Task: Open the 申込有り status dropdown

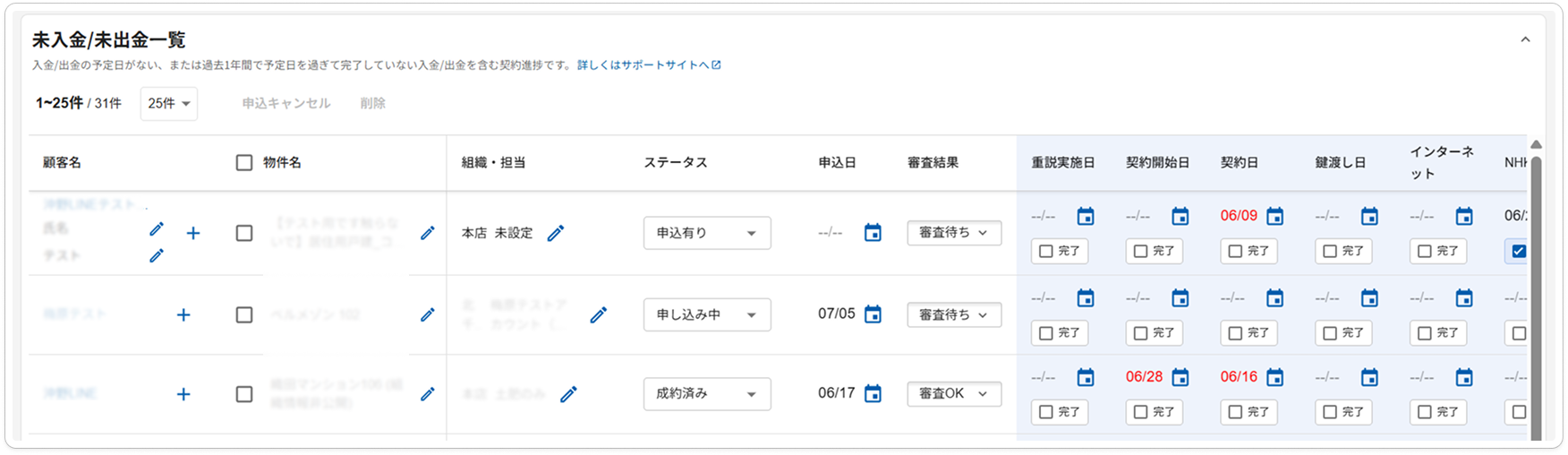Action: (x=707, y=233)
